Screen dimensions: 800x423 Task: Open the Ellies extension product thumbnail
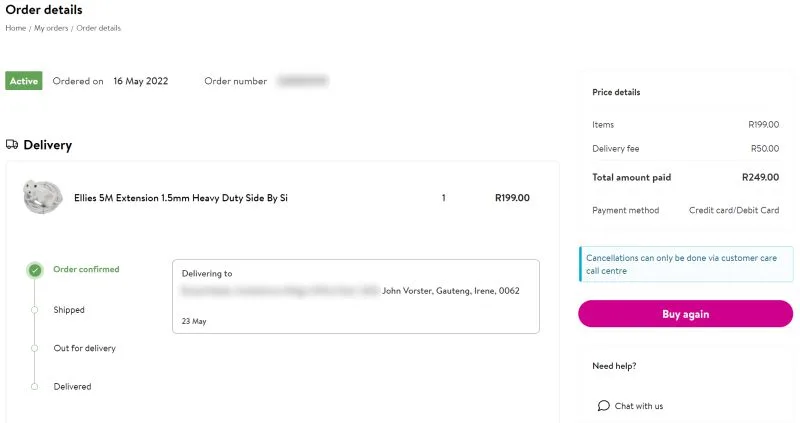[43, 197]
